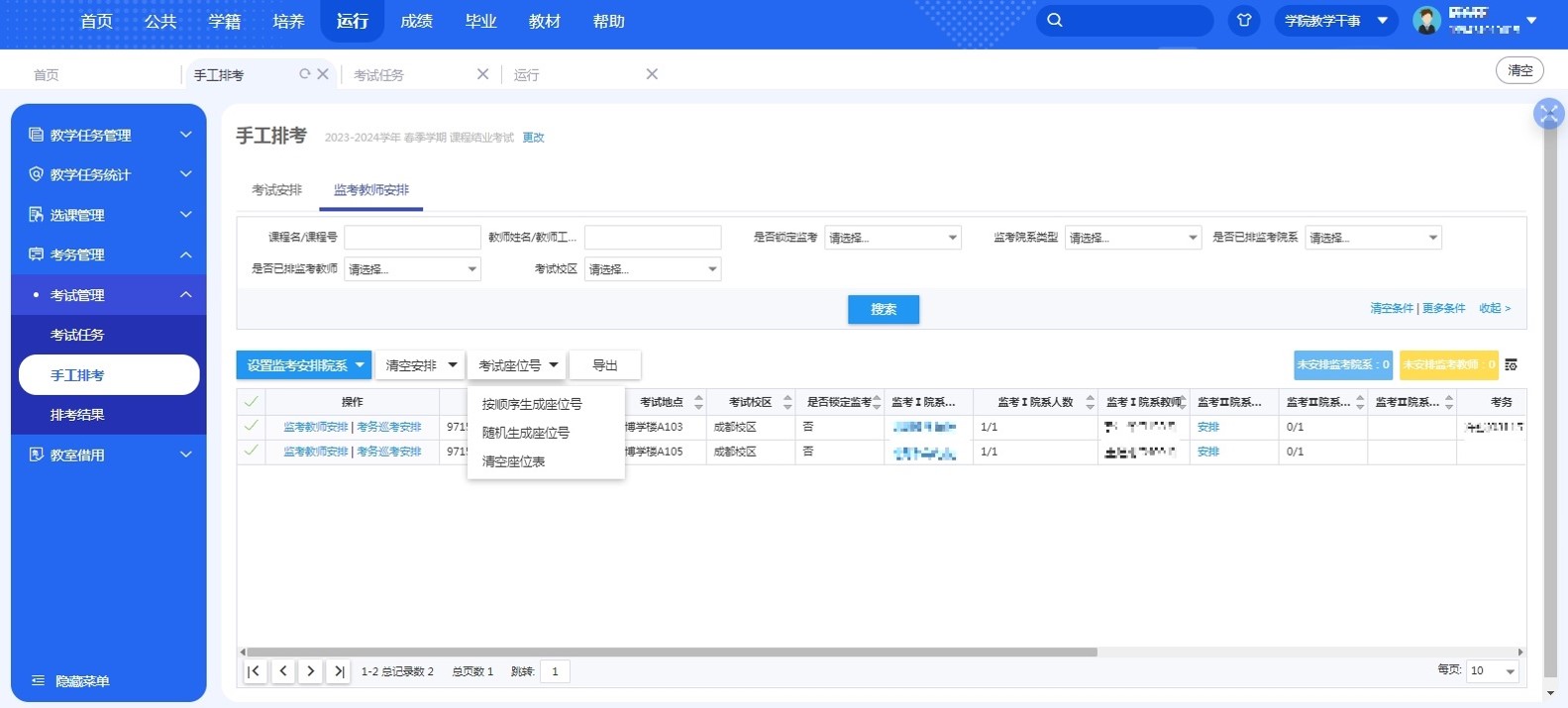Open the 是否已排监考院系 dropdown
1568x708 pixels.
click(1373, 238)
